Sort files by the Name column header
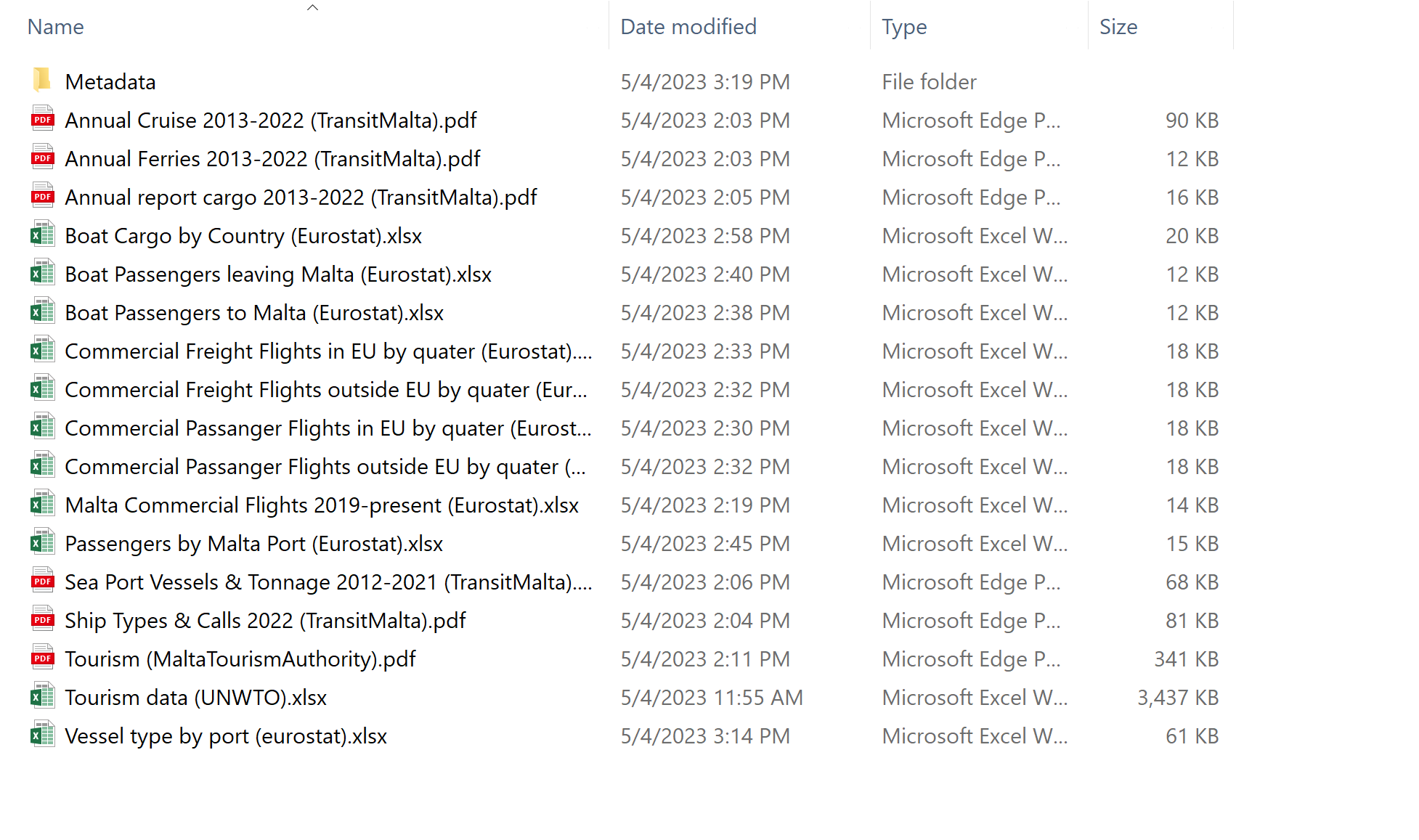The width and height of the screenshot is (1419, 840). (x=56, y=27)
